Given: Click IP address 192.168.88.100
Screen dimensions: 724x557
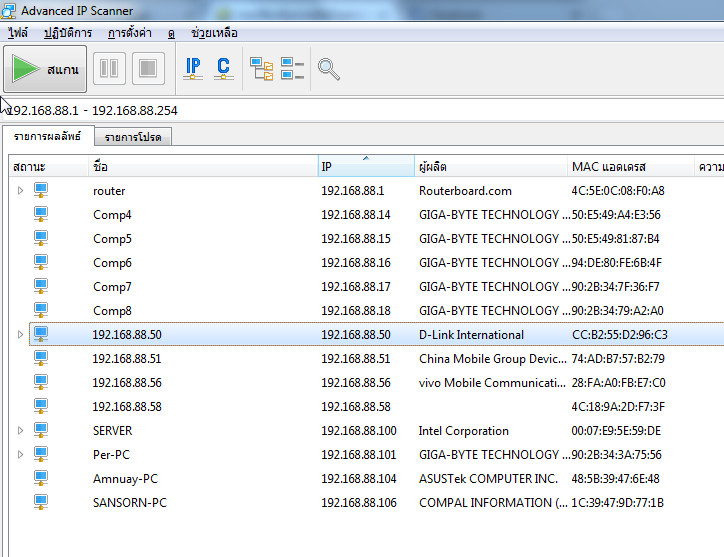Looking at the screenshot, I should (359, 430).
